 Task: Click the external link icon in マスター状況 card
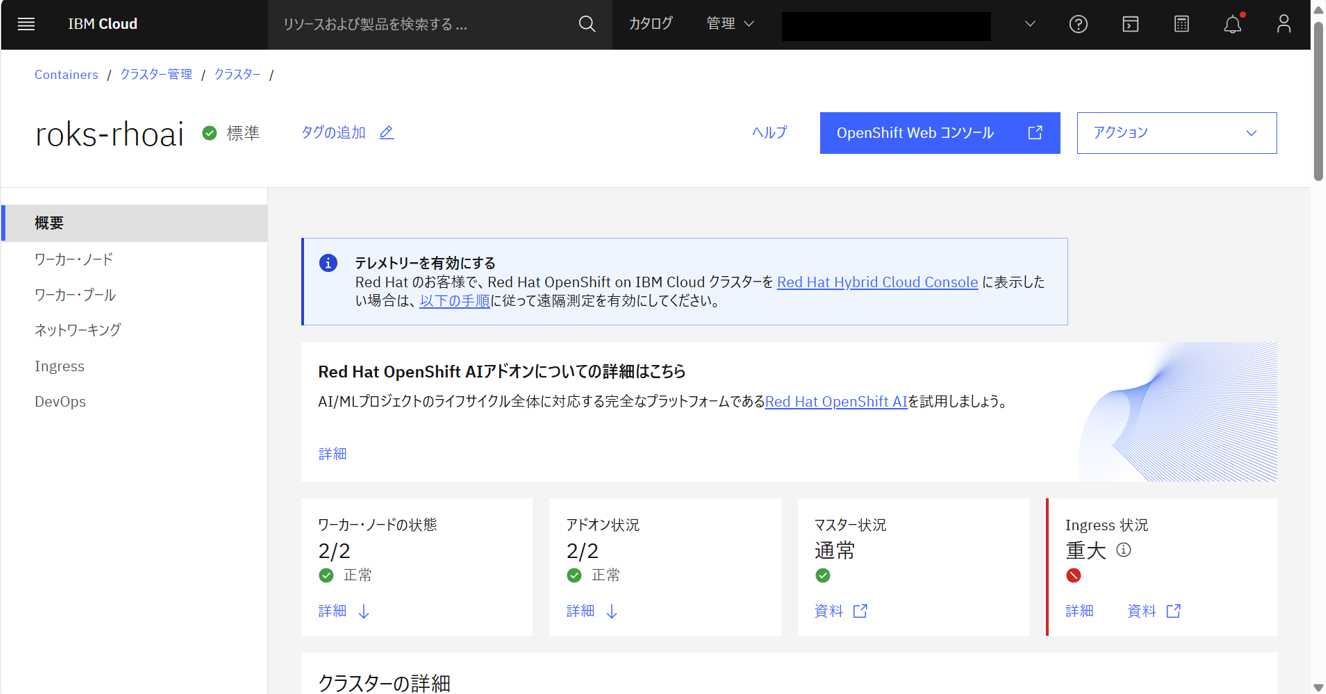pyautogui.click(x=860, y=611)
